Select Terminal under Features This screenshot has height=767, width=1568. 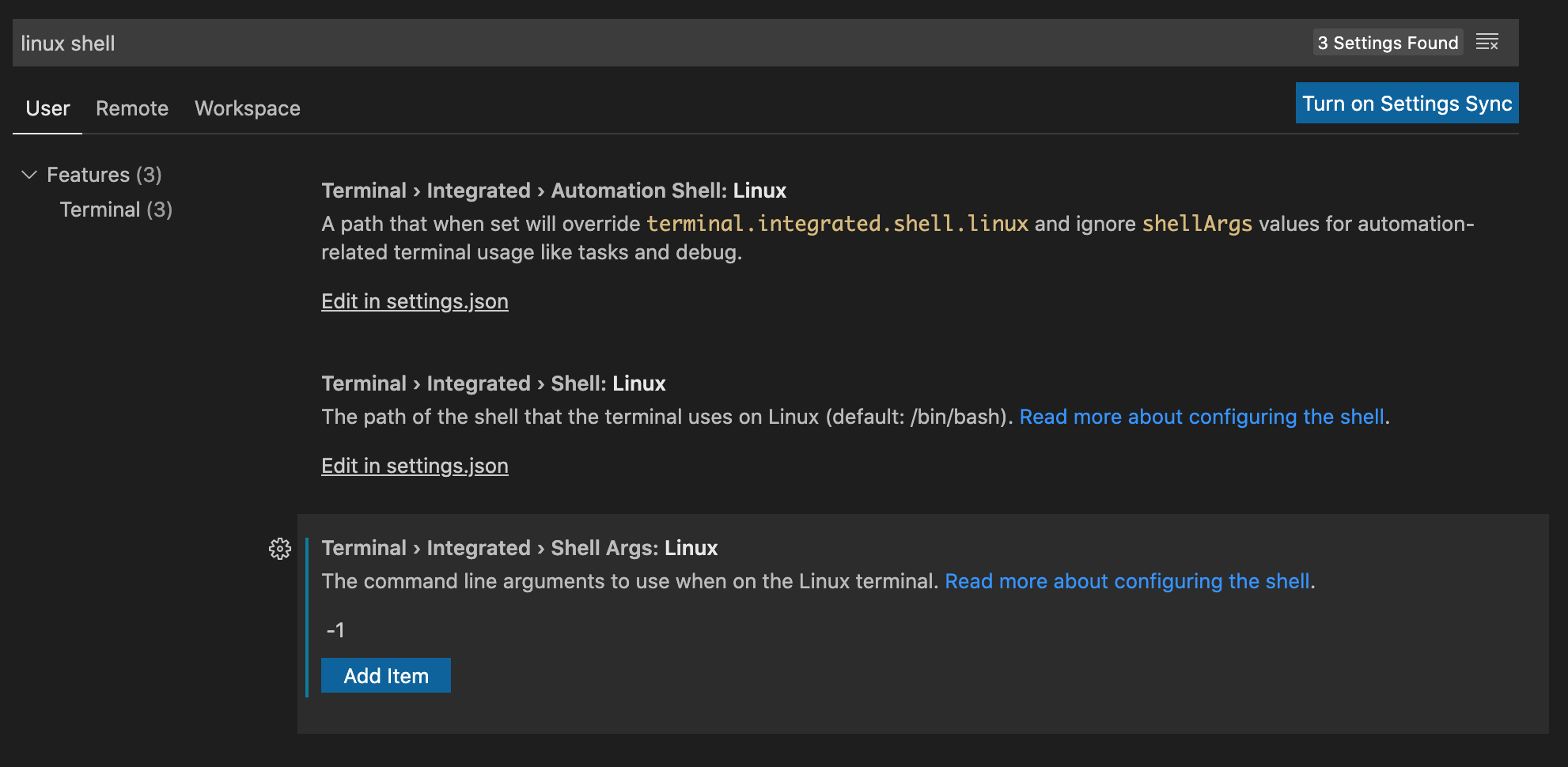click(116, 209)
